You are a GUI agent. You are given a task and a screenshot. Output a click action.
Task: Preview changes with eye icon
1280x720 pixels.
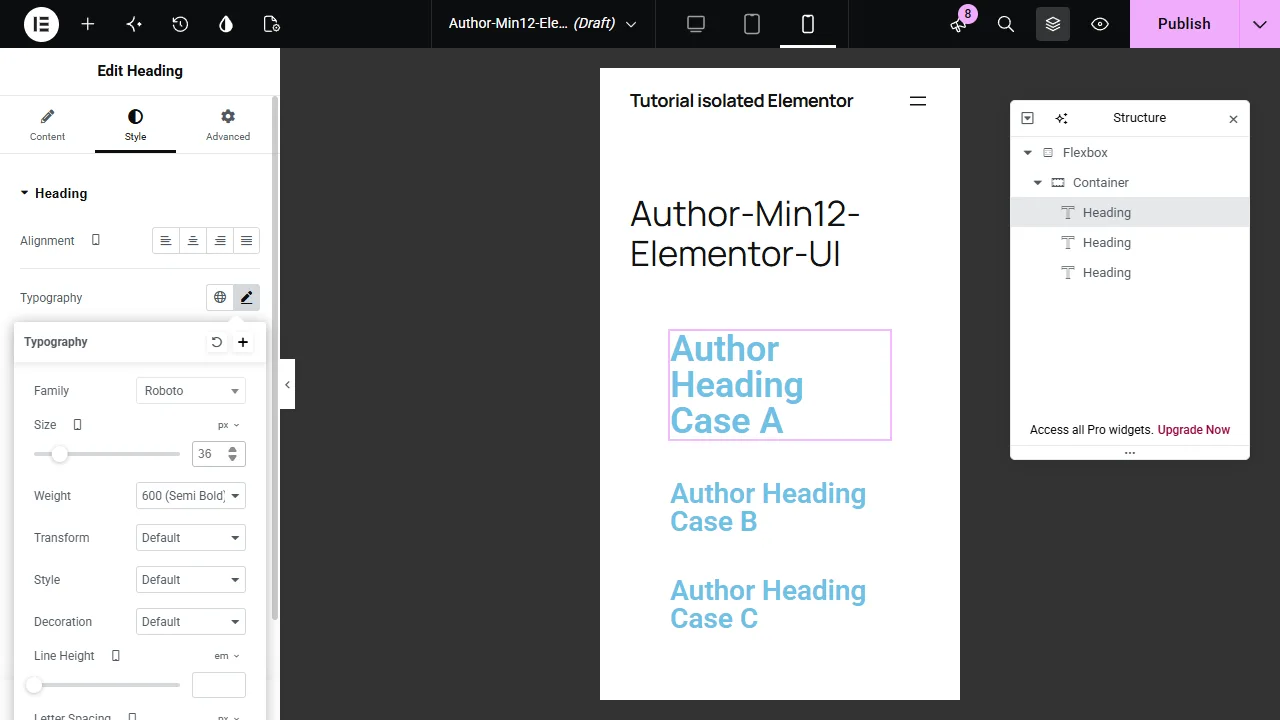pos(1100,24)
